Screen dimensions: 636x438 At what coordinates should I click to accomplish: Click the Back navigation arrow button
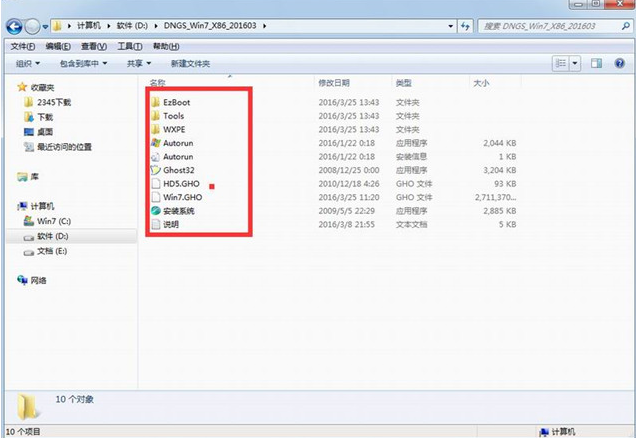pyautogui.click(x=14, y=27)
